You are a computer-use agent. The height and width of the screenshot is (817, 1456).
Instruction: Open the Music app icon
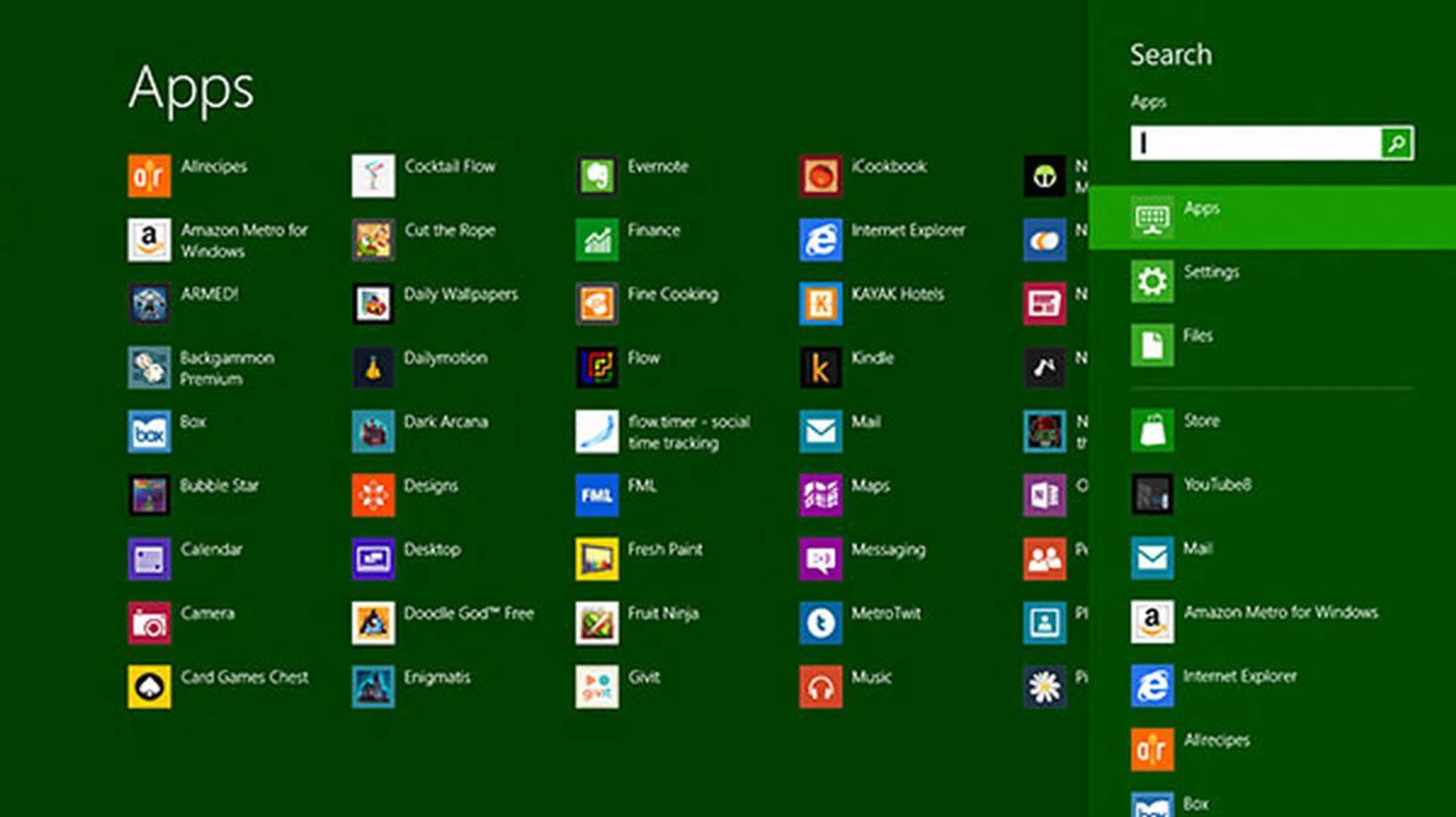(x=821, y=687)
